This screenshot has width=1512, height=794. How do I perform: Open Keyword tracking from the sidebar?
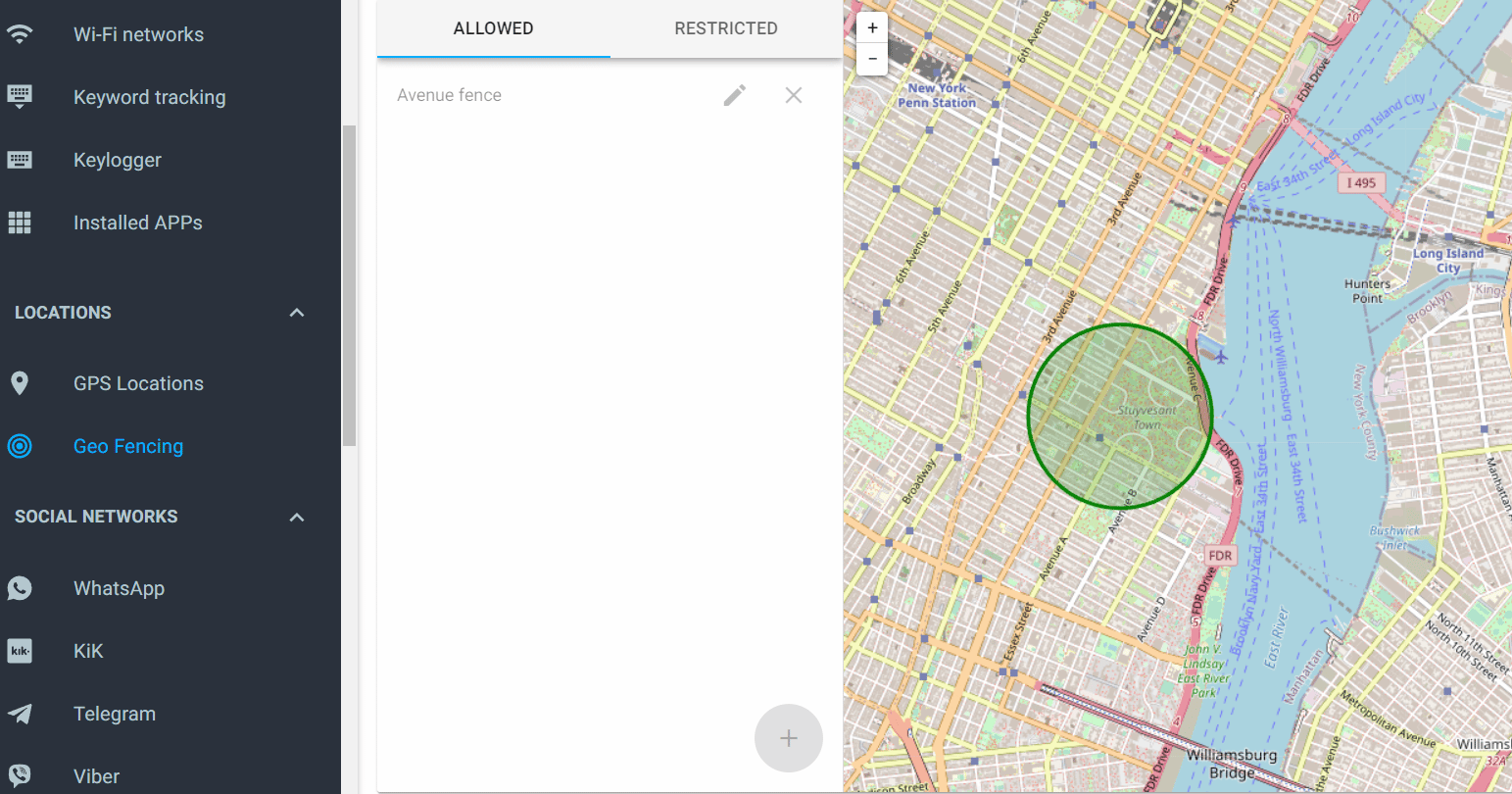[149, 97]
